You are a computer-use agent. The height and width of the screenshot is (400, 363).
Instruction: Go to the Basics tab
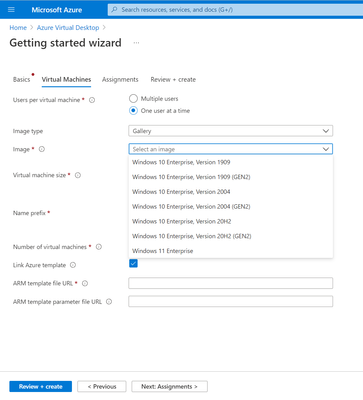21,80
